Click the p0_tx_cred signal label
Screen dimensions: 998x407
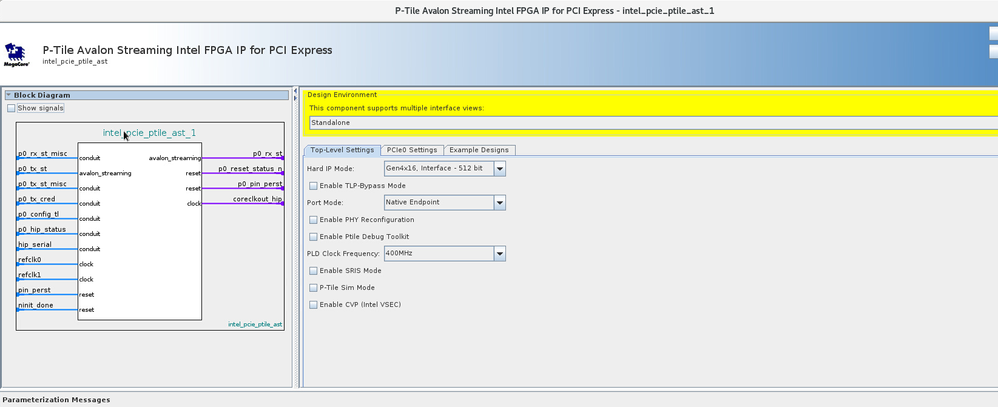pyautogui.click(x=37, y=199)
